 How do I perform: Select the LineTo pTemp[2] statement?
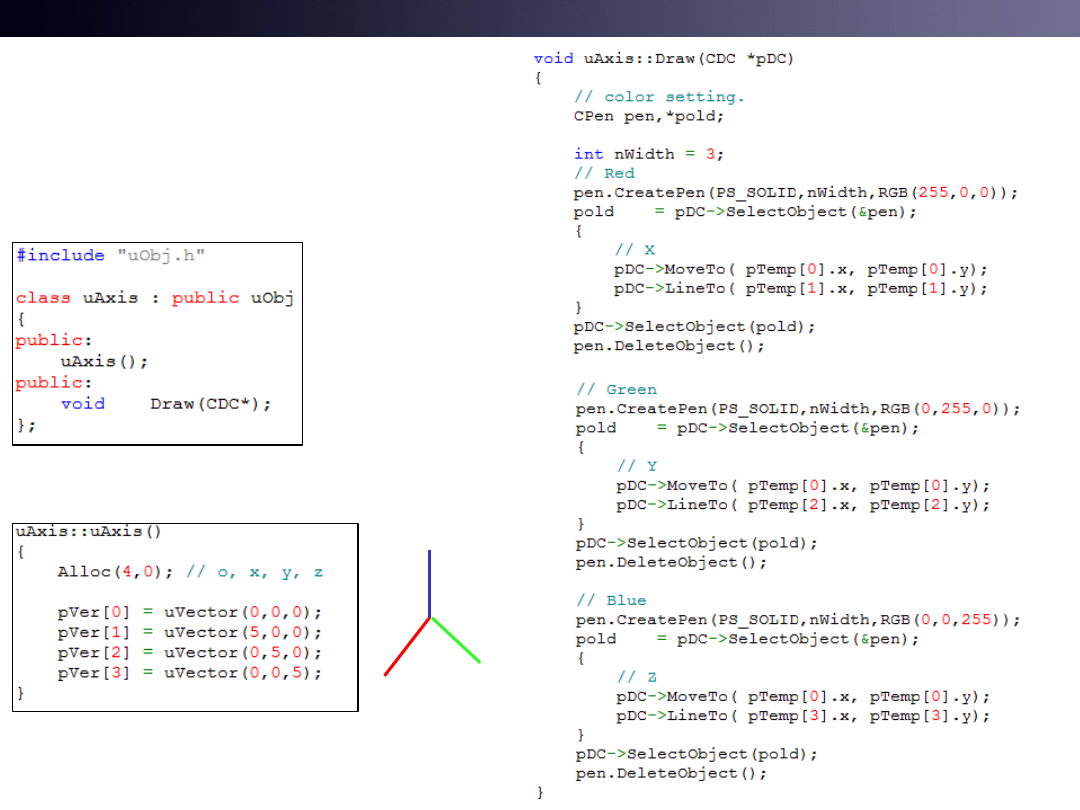click(x=803, y=505)
